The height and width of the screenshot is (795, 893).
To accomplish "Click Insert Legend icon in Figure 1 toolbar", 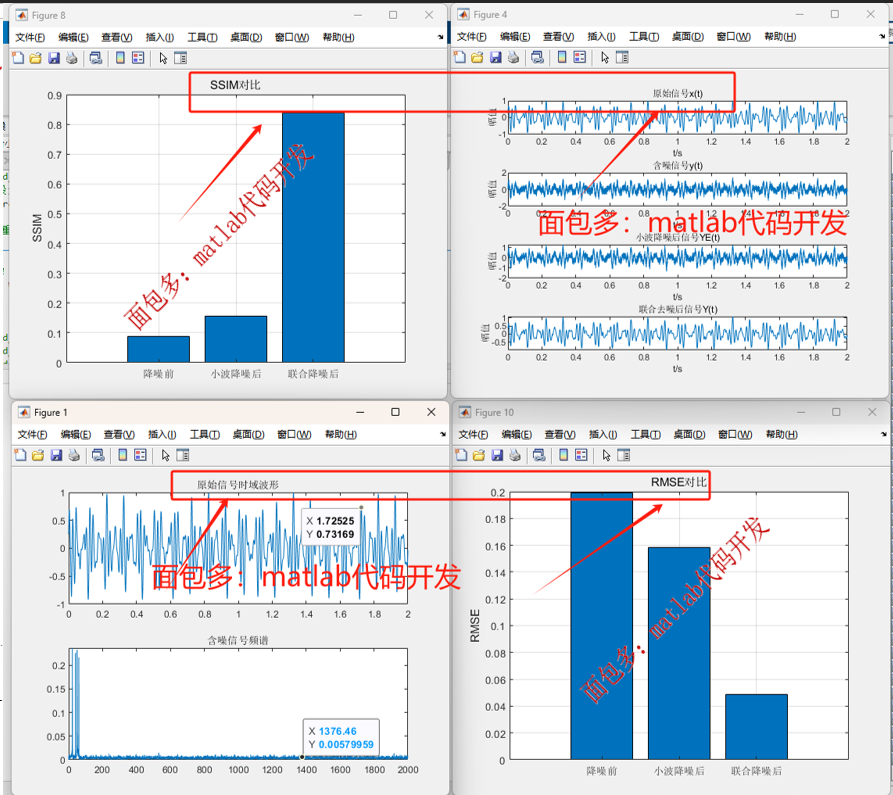I will tap(141, 455).
